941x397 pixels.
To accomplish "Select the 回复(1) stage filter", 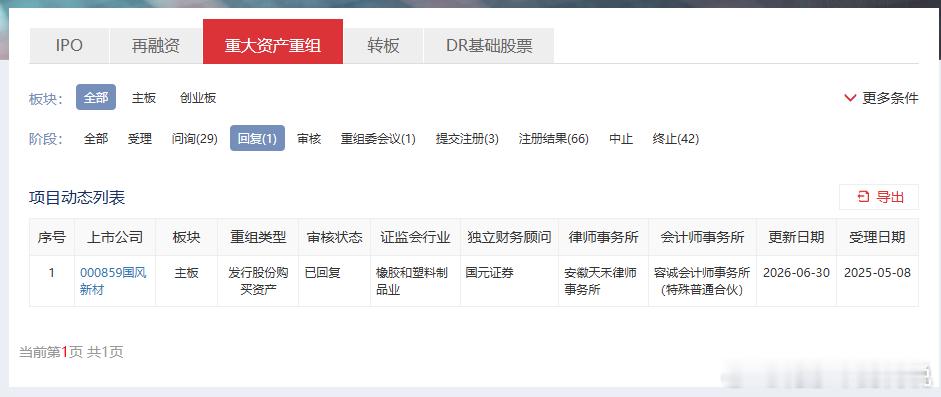I will (257, 138).
